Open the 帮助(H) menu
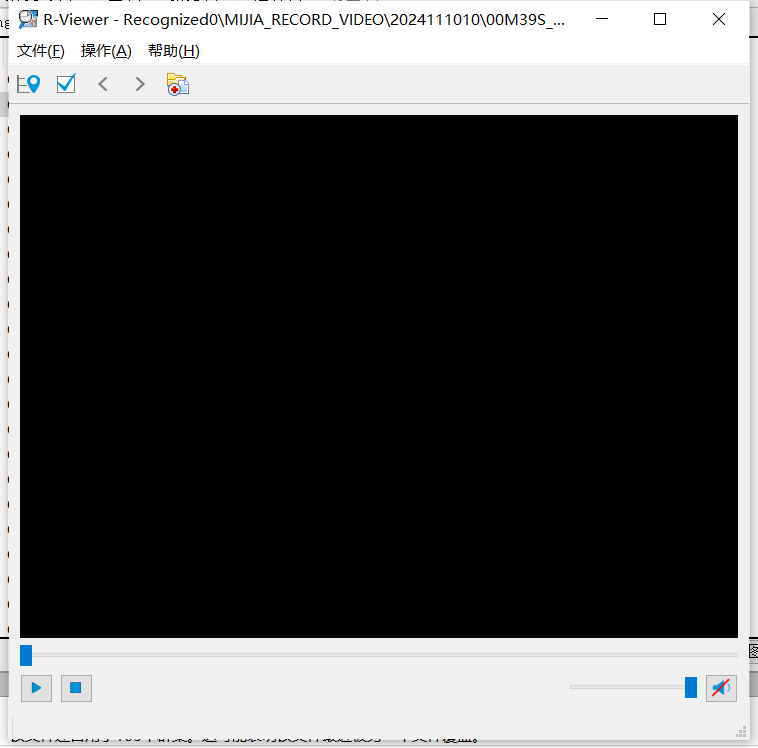The width and height of the screenshot is (758, 748). [174, 51]
